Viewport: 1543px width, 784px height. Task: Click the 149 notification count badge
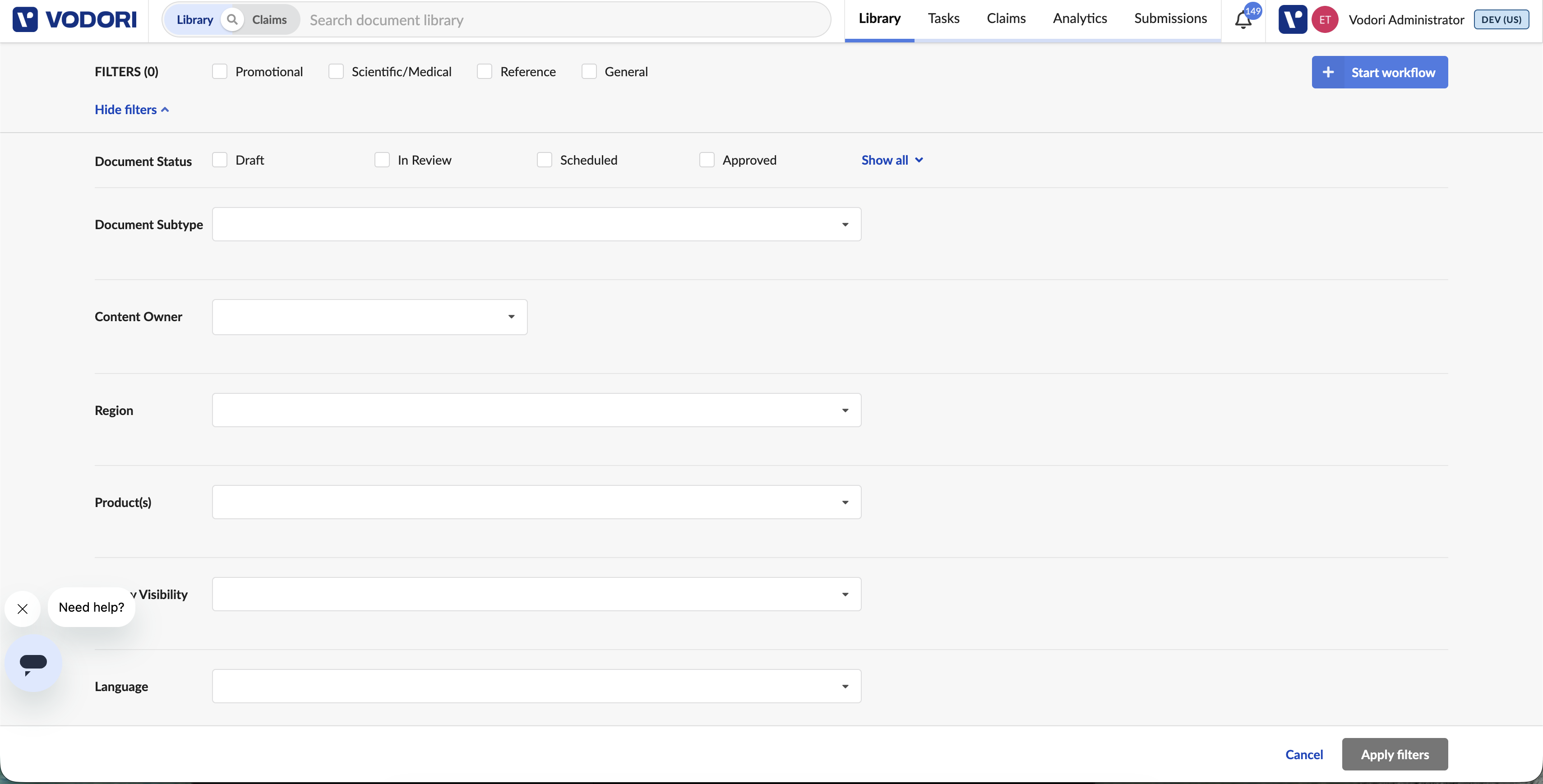(1253, 11)
